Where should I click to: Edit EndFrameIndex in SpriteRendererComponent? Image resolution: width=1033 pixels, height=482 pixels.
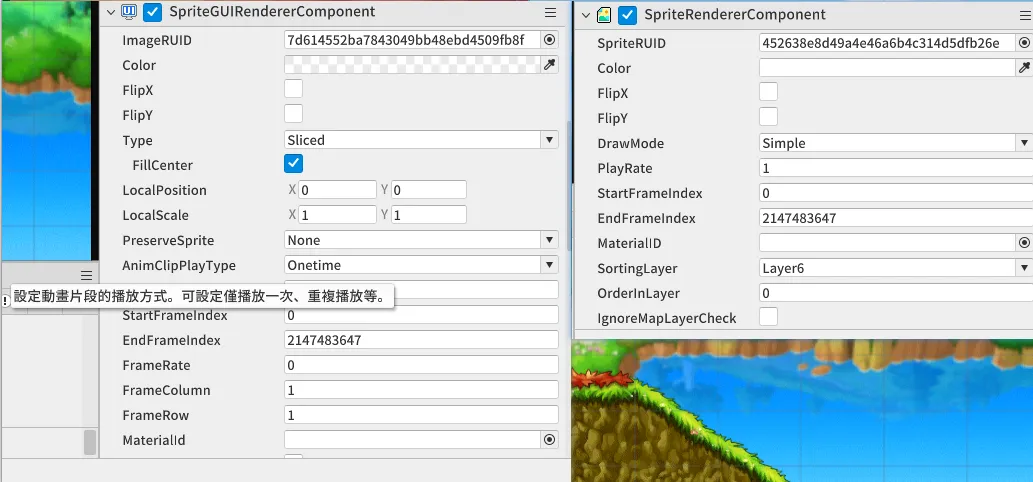896,218
